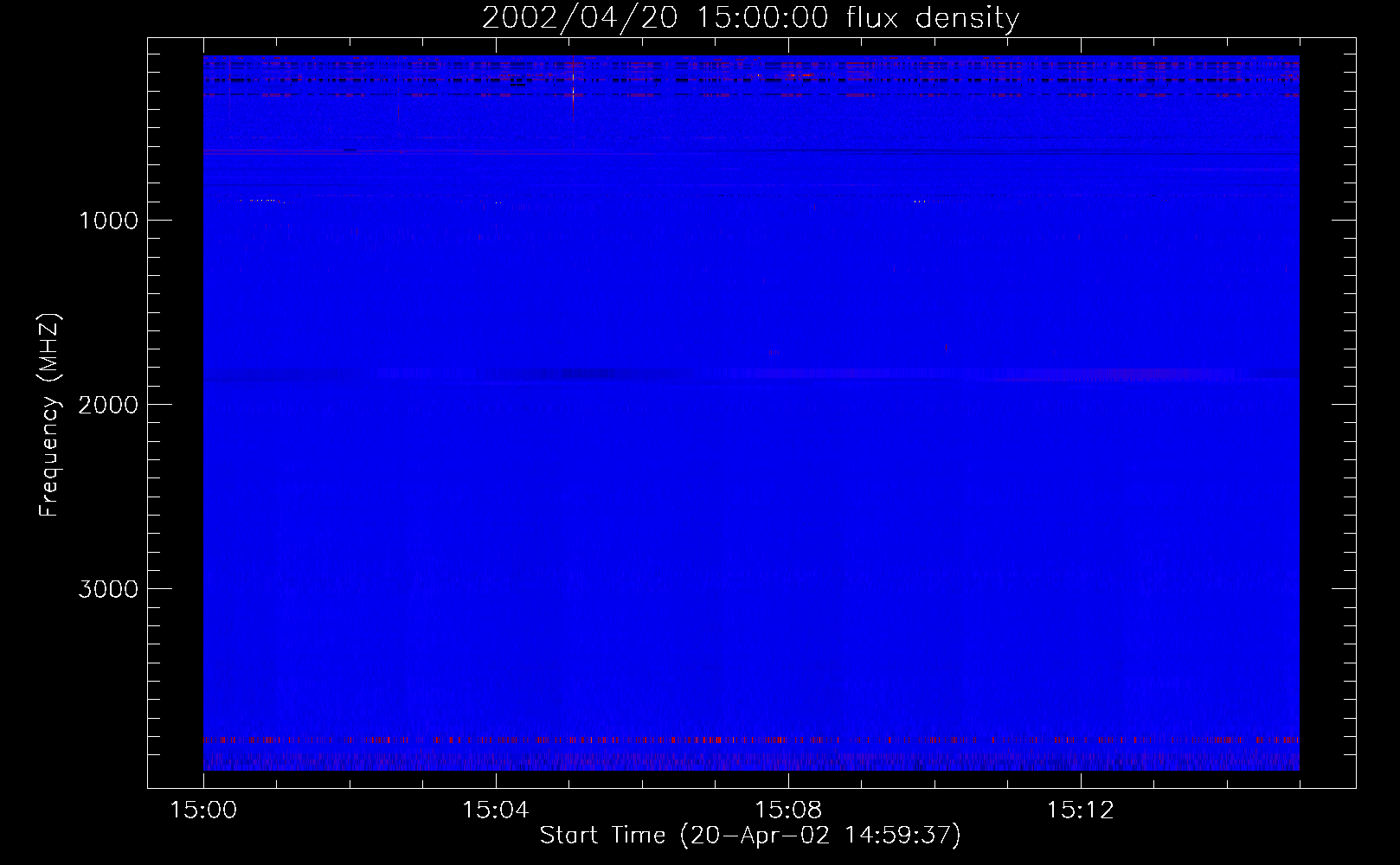The height and width of the screenshot is (865, 1400).
Task: Click the right-axis tick mark at 1000 MHz
Action: pos(1344,220)
